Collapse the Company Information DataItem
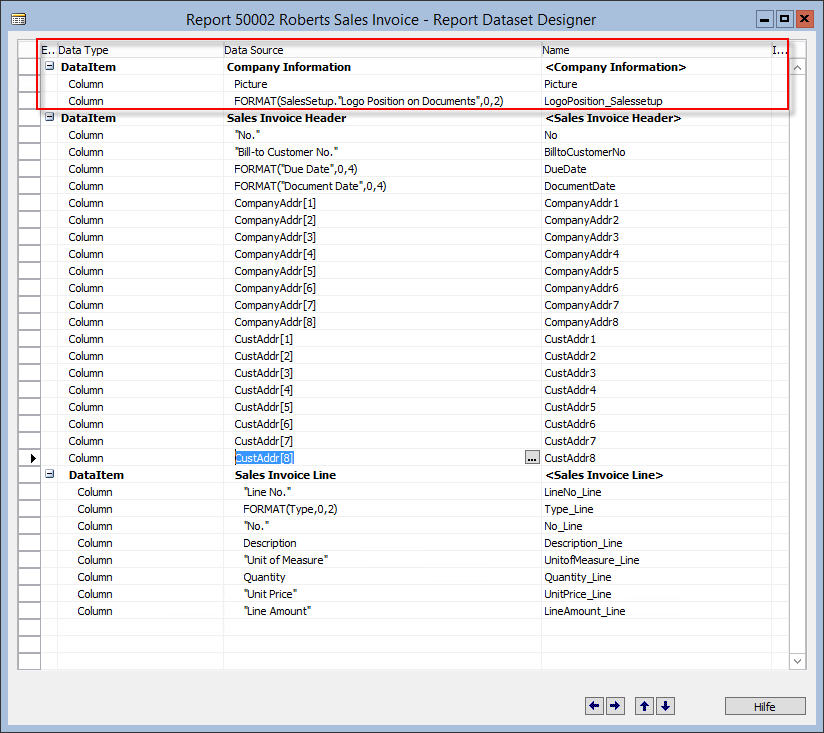This screenshot has height=733, width=824. [49, 66]
